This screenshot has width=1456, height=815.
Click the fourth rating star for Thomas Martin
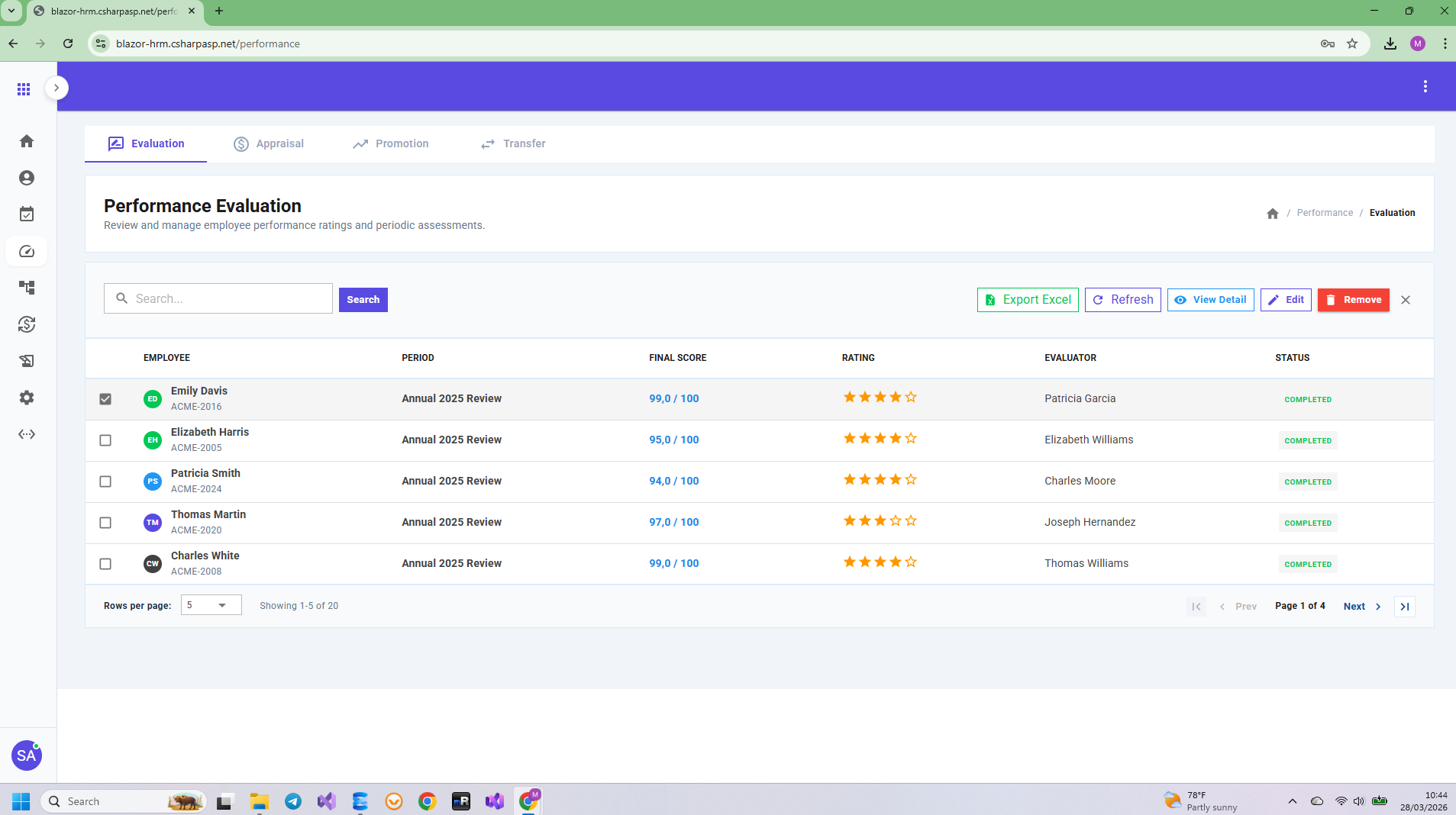[x=895, y=521]
